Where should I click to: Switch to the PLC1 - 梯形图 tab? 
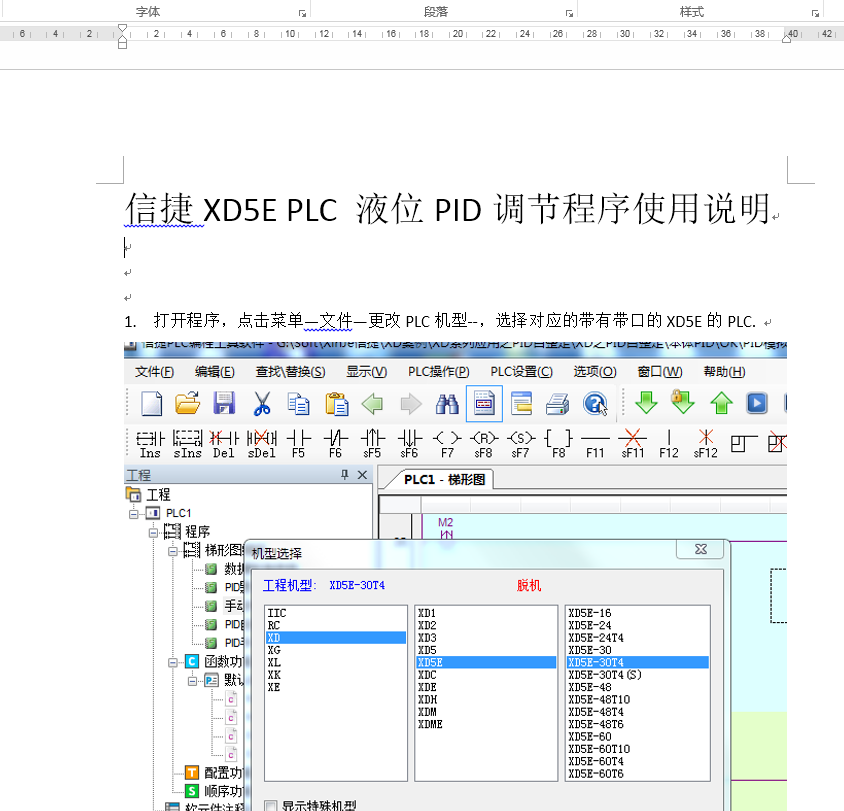[x=444, y=479]
